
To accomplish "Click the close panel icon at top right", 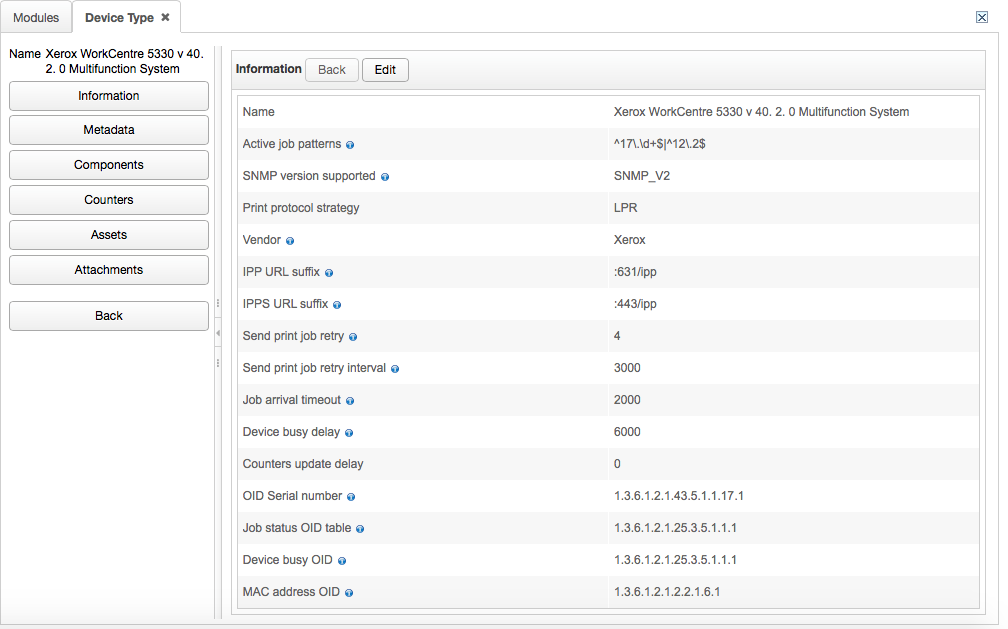I will (982, 17).
